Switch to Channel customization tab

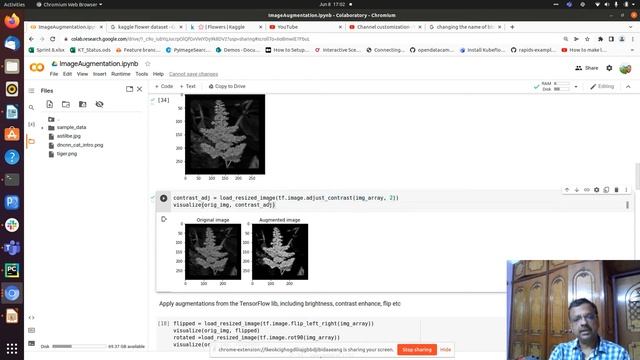pyautogui.click(x=384, y=27)
